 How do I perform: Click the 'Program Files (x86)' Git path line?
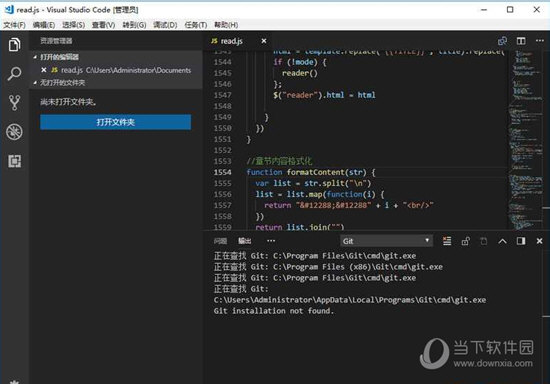[328, 267]
